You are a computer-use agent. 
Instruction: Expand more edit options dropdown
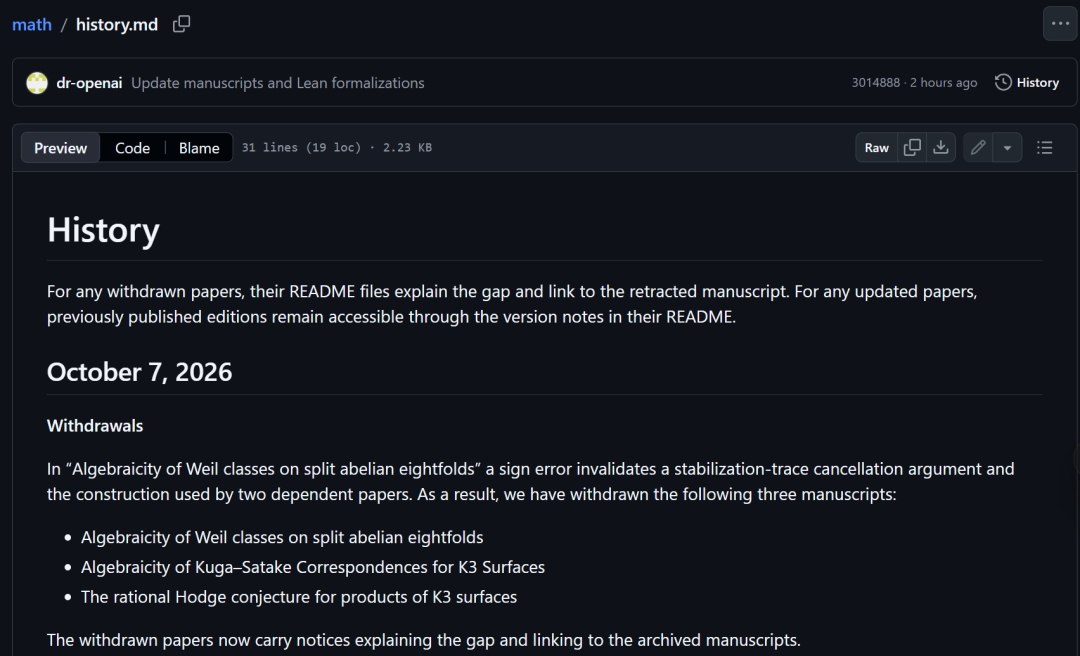click(1007, 147)
